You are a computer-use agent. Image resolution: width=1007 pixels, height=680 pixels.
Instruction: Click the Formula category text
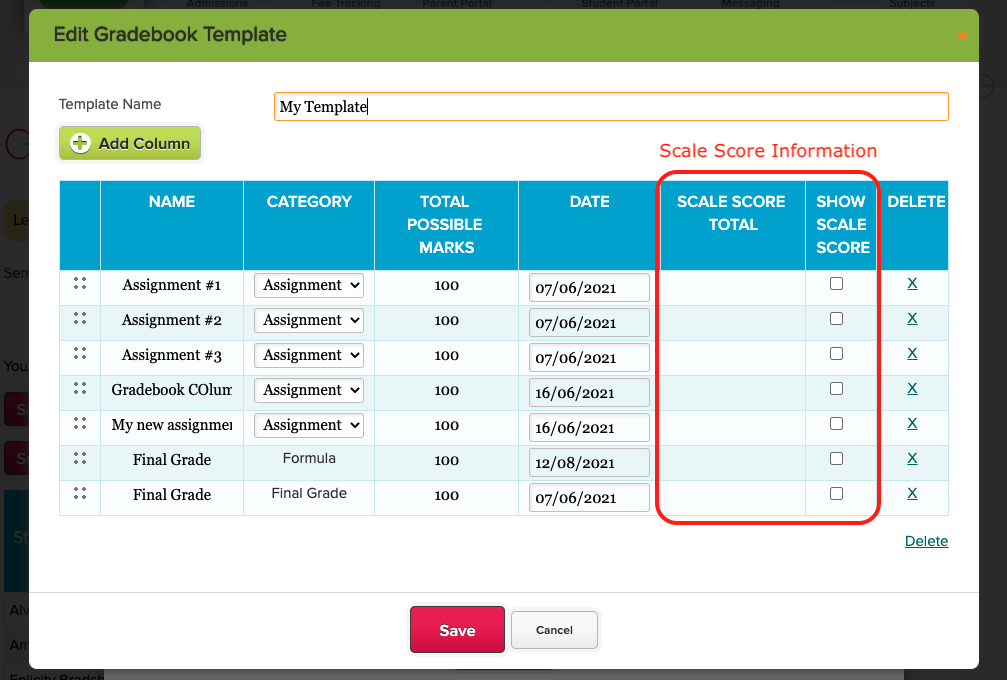pyautogui.click(x=309, y=458)
